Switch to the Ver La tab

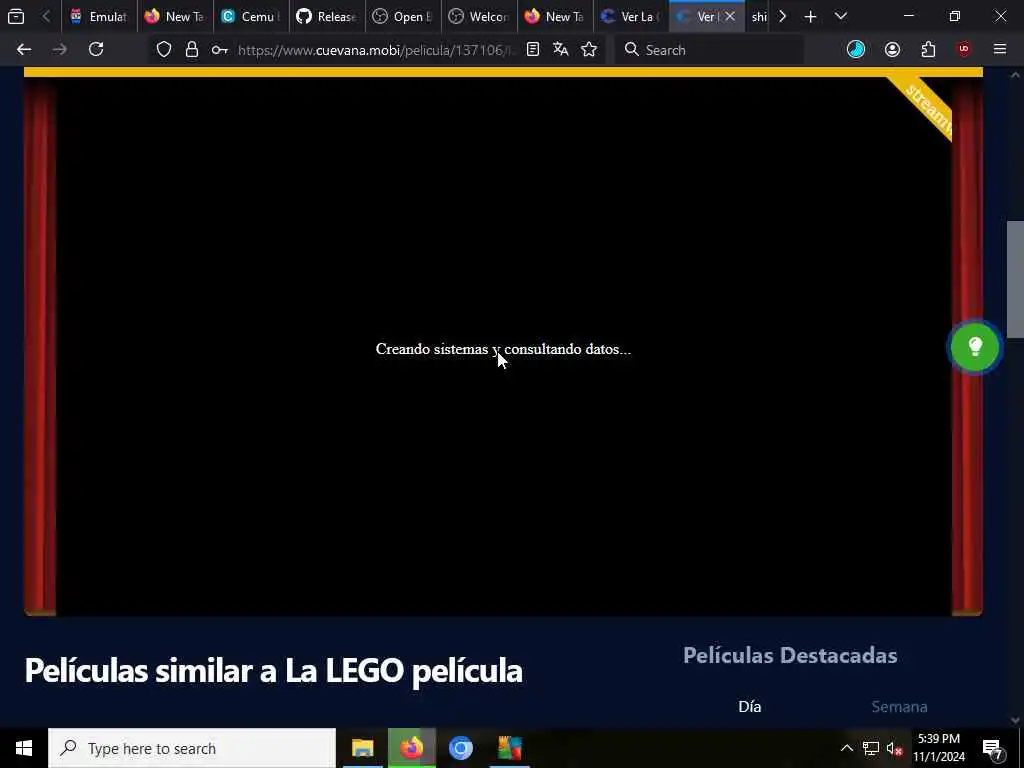[x=631, y=16]
